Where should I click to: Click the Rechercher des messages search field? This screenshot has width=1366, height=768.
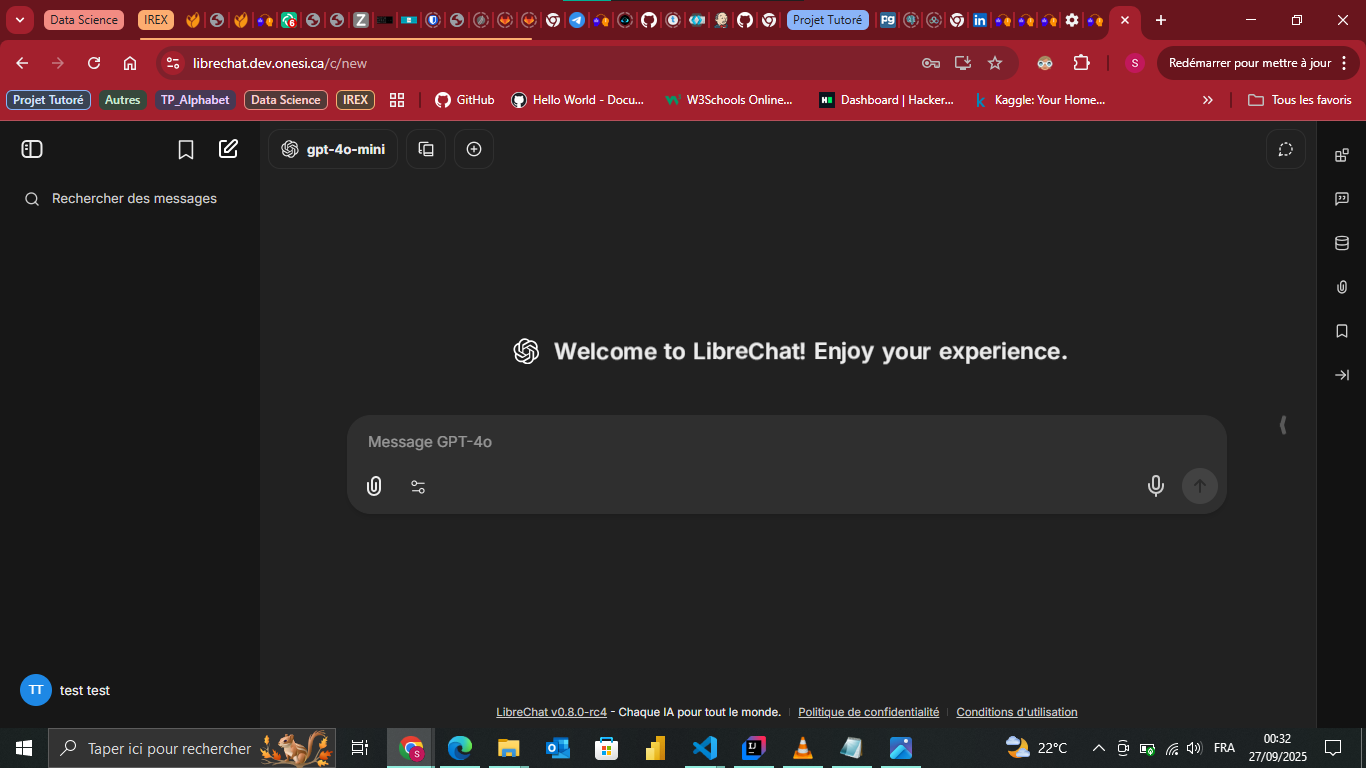coord(130,199)
